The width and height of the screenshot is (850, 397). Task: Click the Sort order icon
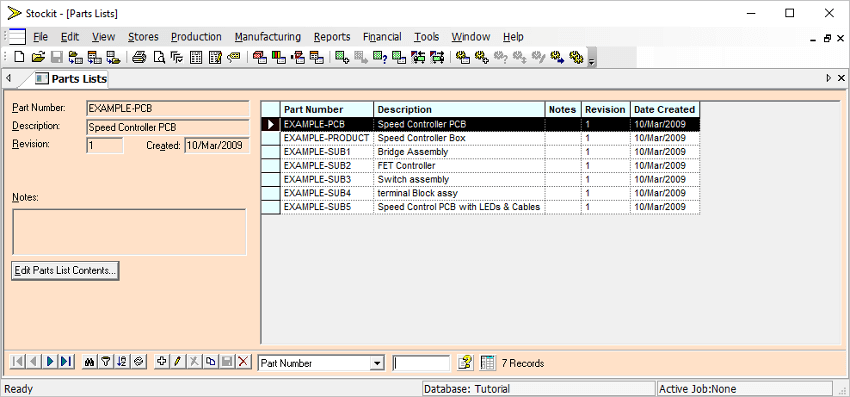click(x=123, y=362)
